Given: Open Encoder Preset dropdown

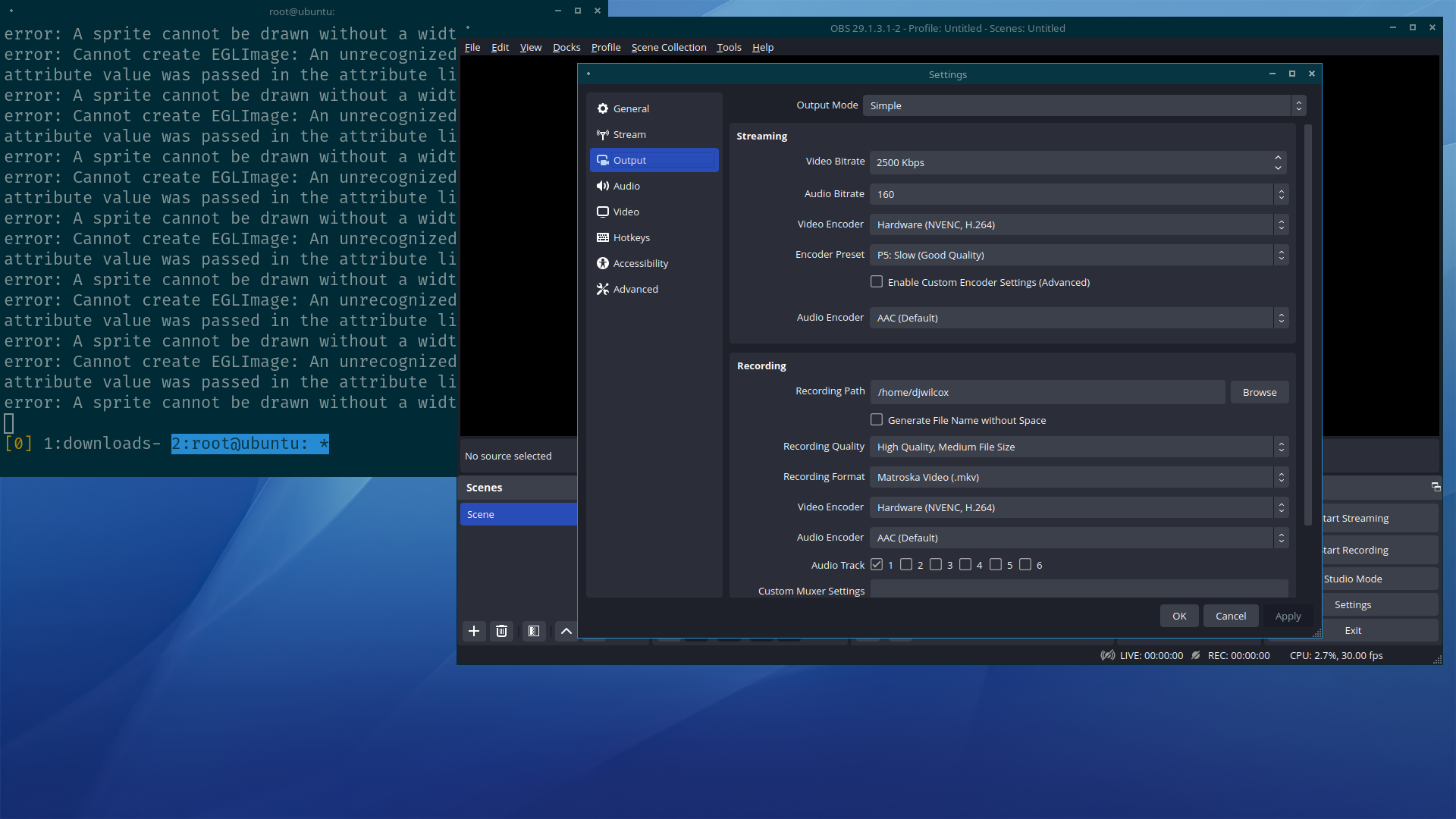Looking at the screenshot, I should tap(1079, 255).
